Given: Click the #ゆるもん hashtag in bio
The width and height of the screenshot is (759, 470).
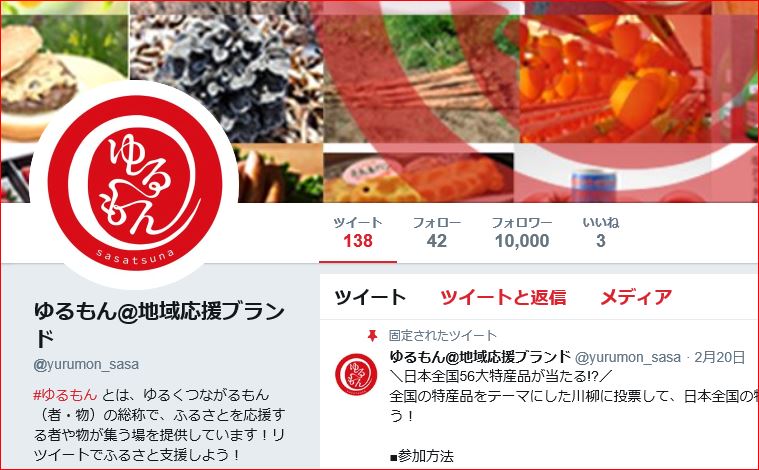Looking at the screenshot, I should (x=65, y=395).
